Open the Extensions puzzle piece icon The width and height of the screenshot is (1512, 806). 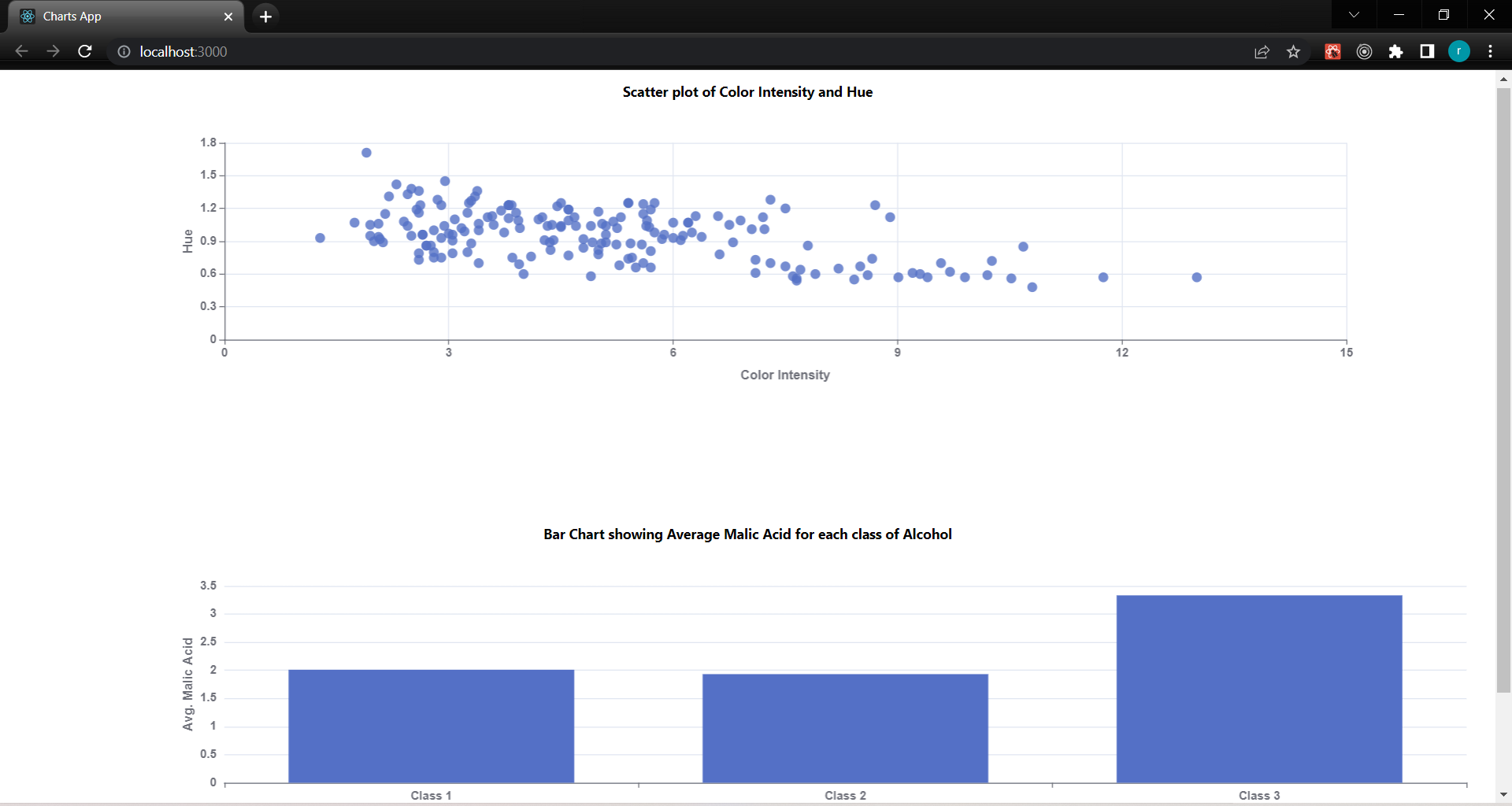pos(1396,51)
